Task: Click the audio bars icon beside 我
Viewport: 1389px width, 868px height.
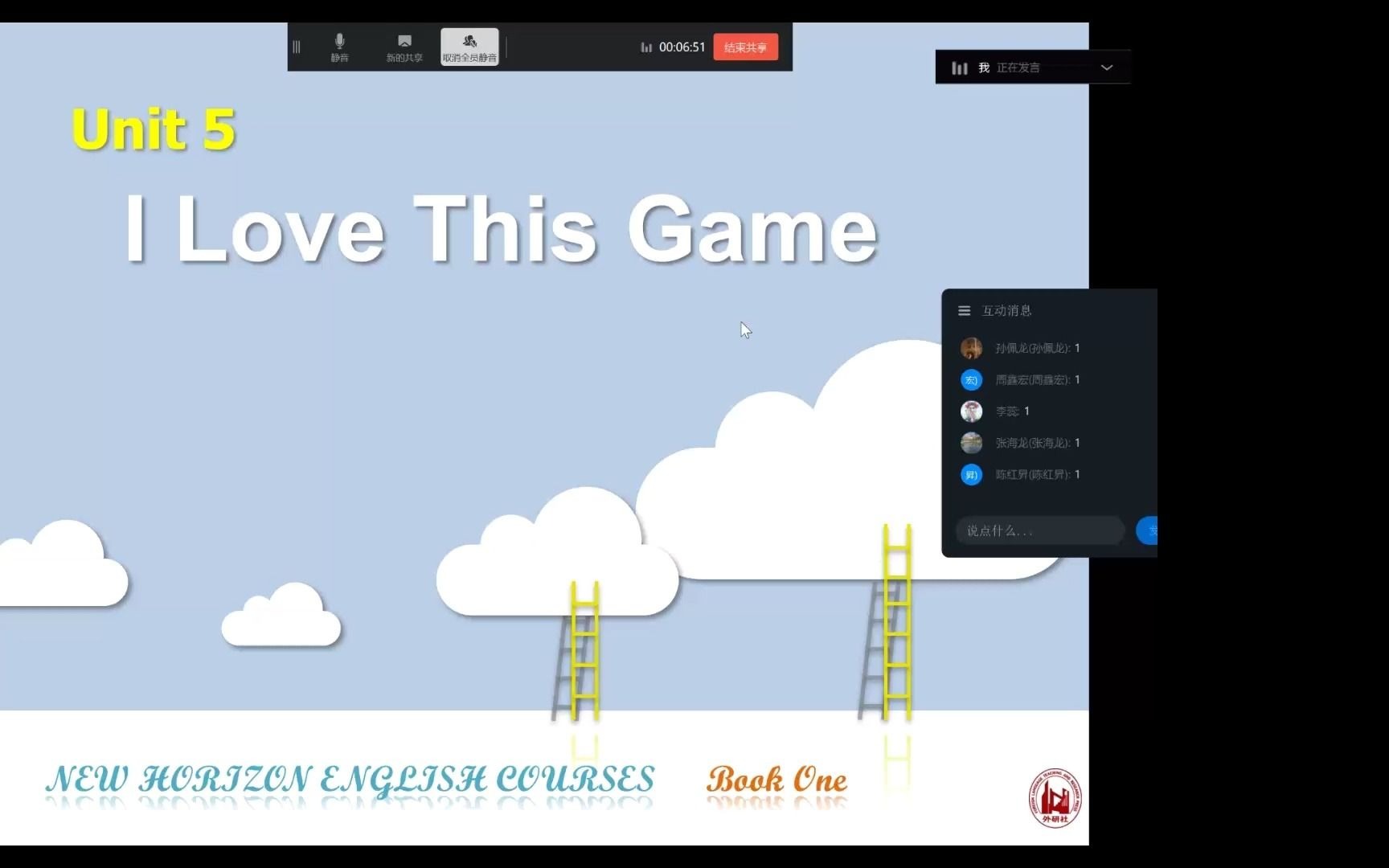Action: pos(959,68)
